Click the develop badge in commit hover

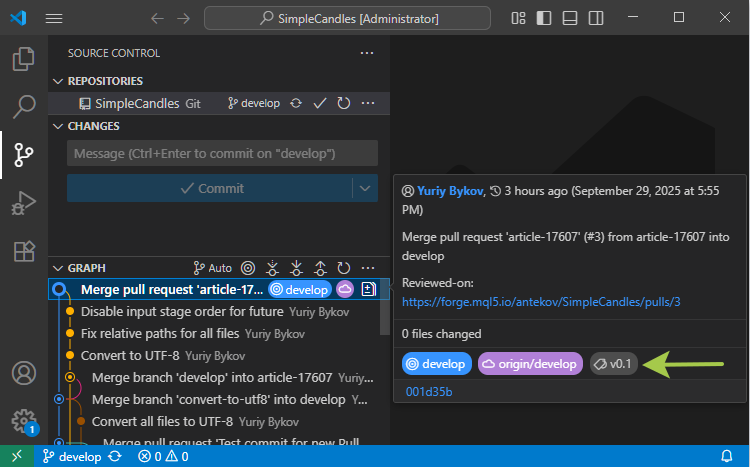[437, 364]
